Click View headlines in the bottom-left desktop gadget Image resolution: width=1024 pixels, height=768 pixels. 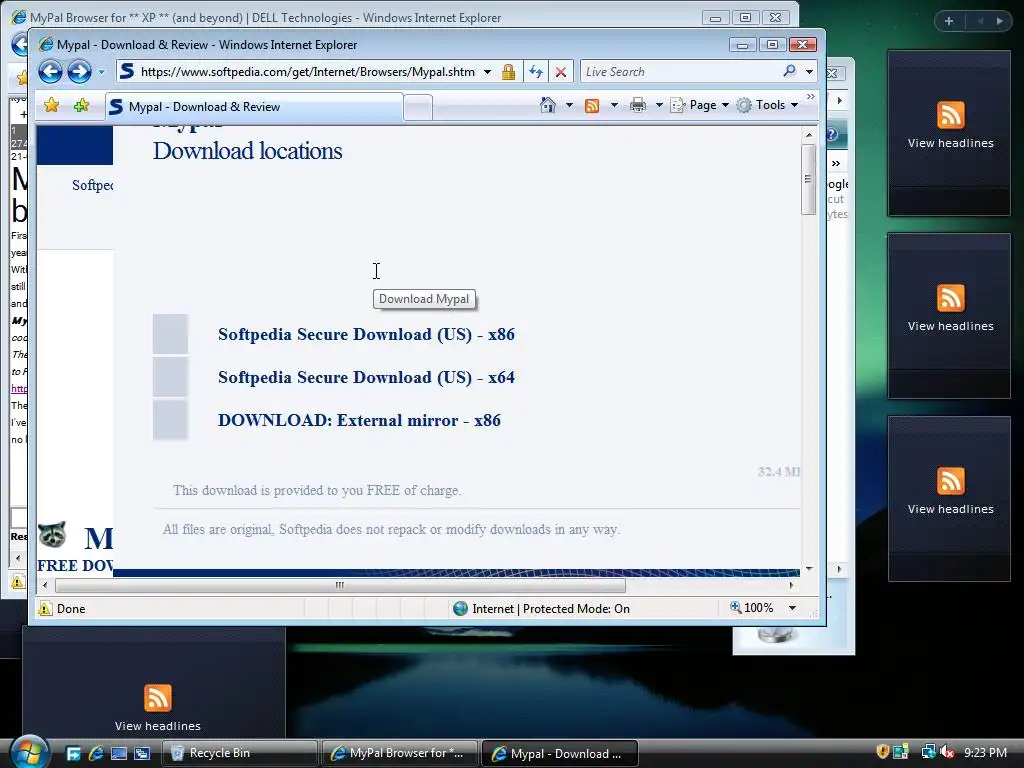pyautogui.click(x=157, y=726)
